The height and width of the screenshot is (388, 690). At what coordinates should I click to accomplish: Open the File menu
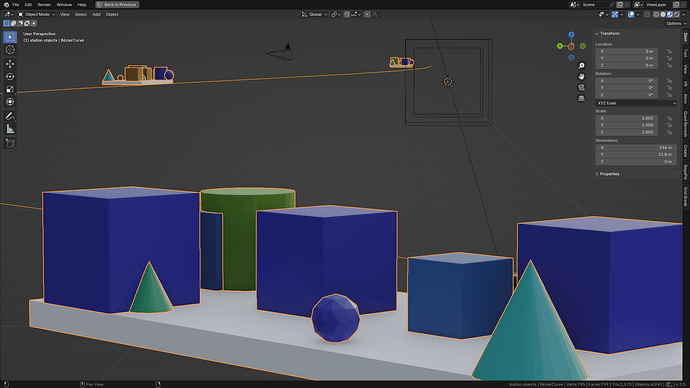(15, 5)
